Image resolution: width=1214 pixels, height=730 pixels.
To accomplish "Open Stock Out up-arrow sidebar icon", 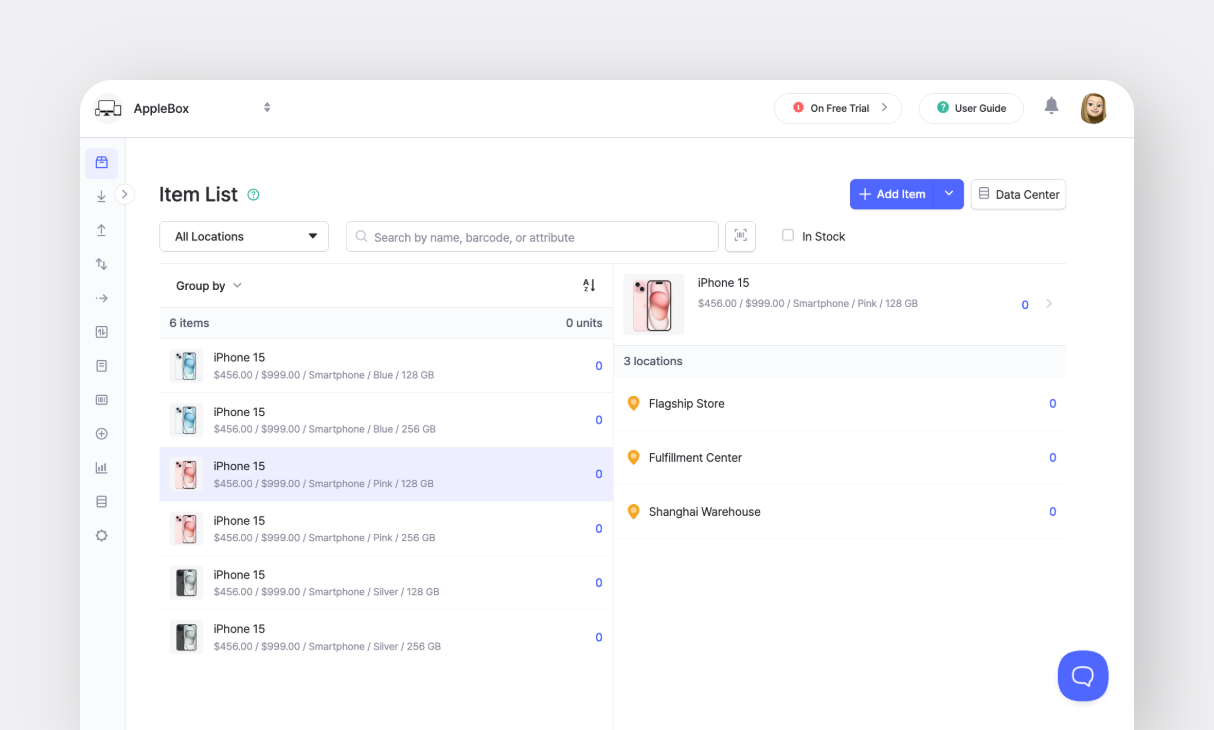I will coord(101,230).
